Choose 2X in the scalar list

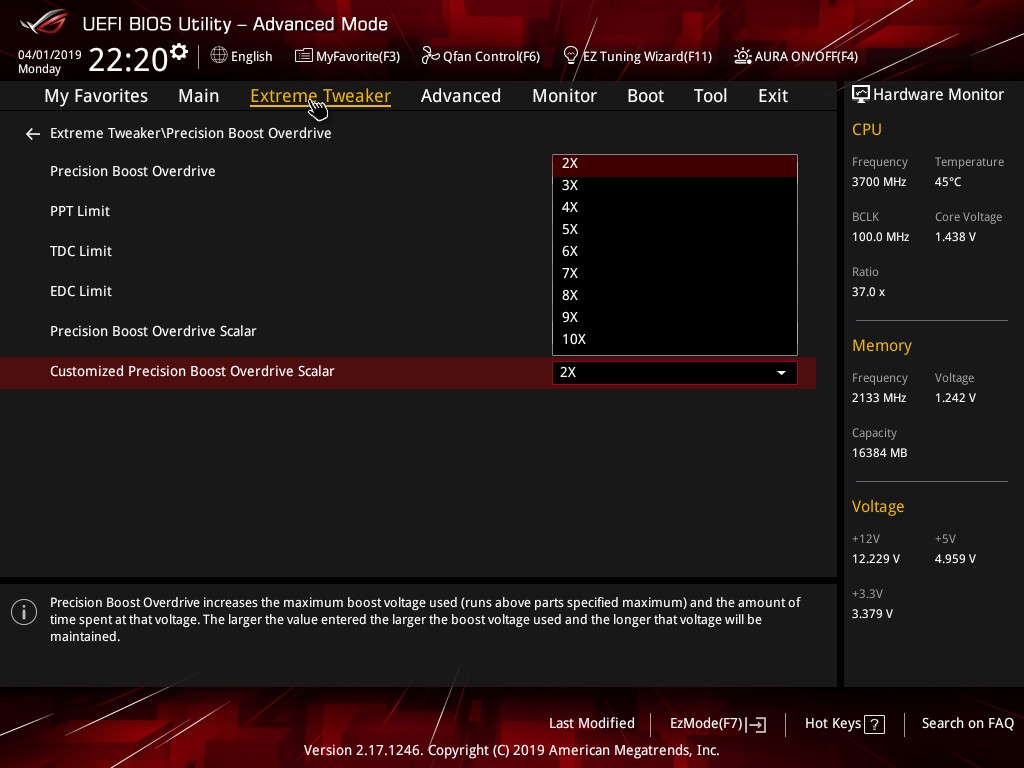point(675,165)
